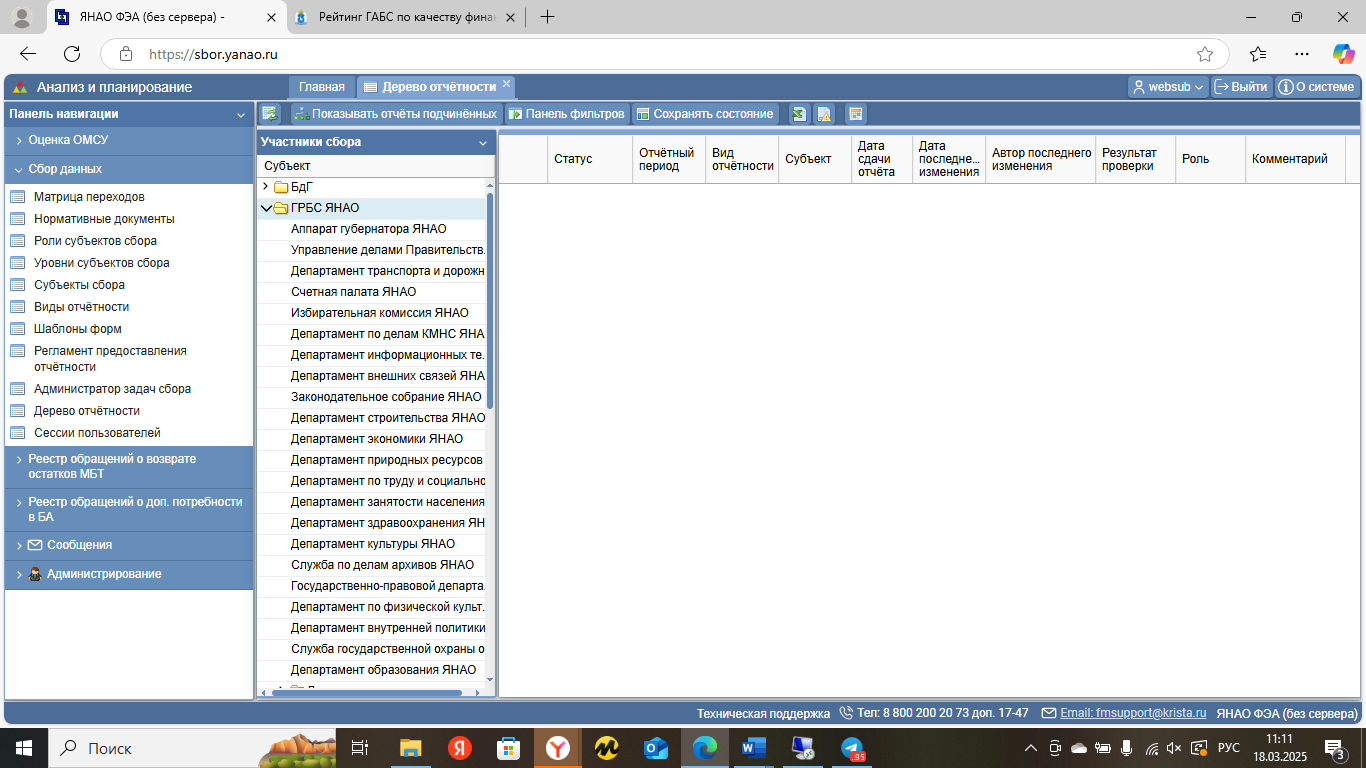1366x768 pixels.
Task: Expand the Администрирование menu section
Action: [104, 574]
